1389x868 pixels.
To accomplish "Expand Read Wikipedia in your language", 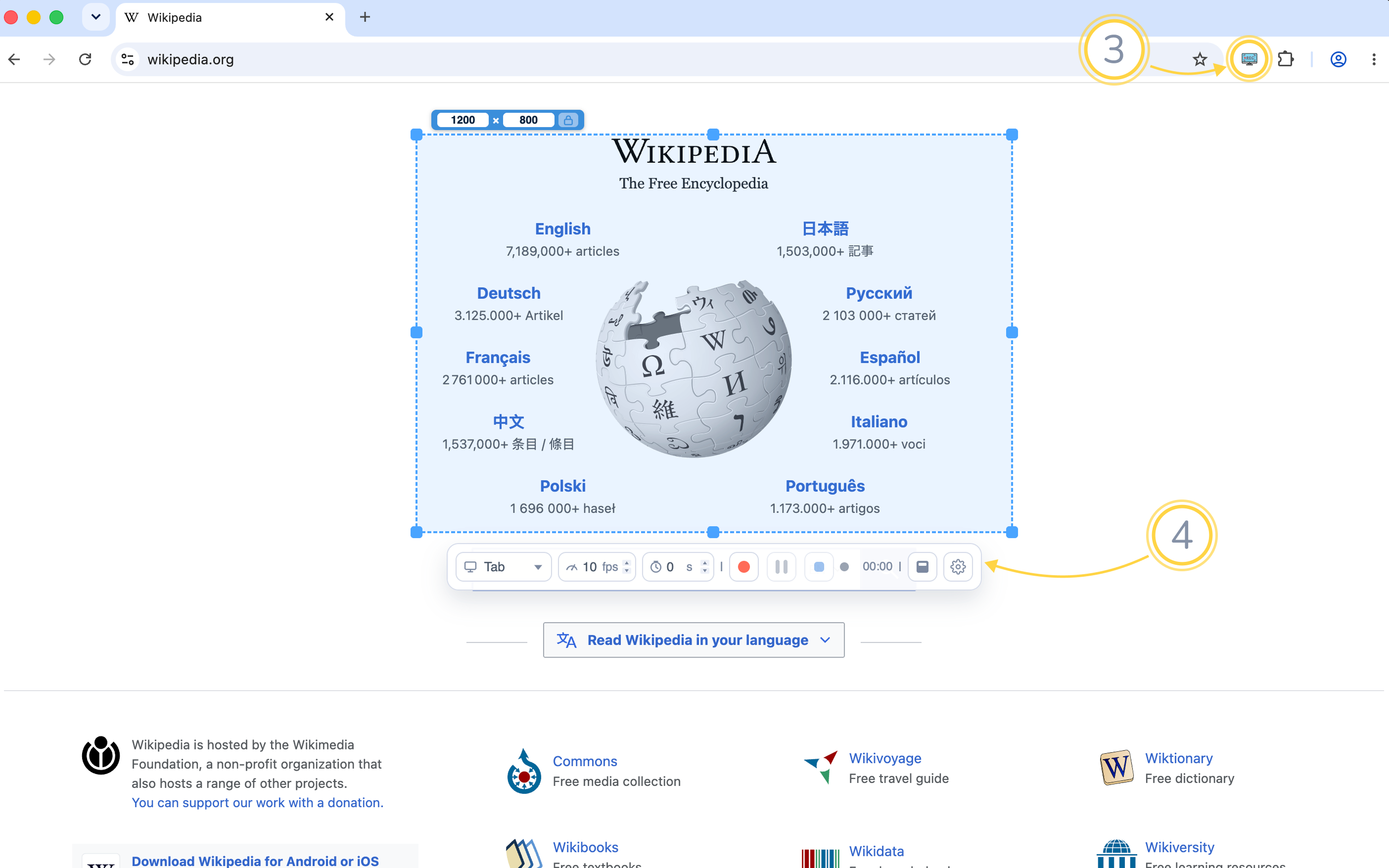I will (694, 640).
